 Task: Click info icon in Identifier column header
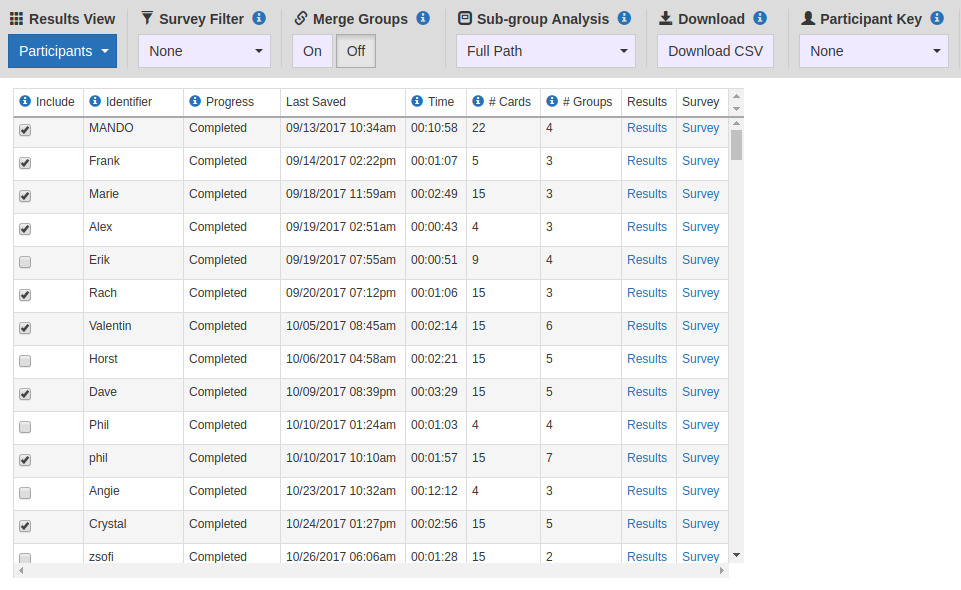click(x=95, y=101)
